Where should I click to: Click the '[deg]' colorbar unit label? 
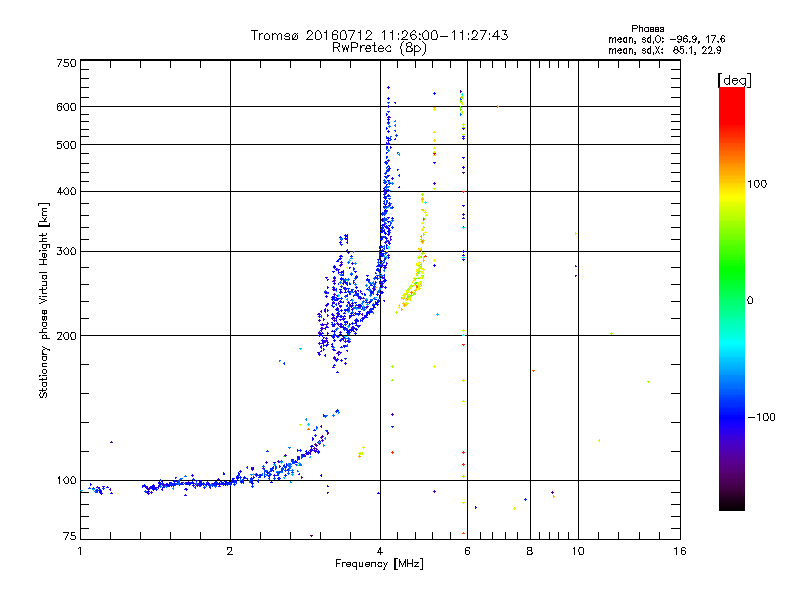coord(734,80)
